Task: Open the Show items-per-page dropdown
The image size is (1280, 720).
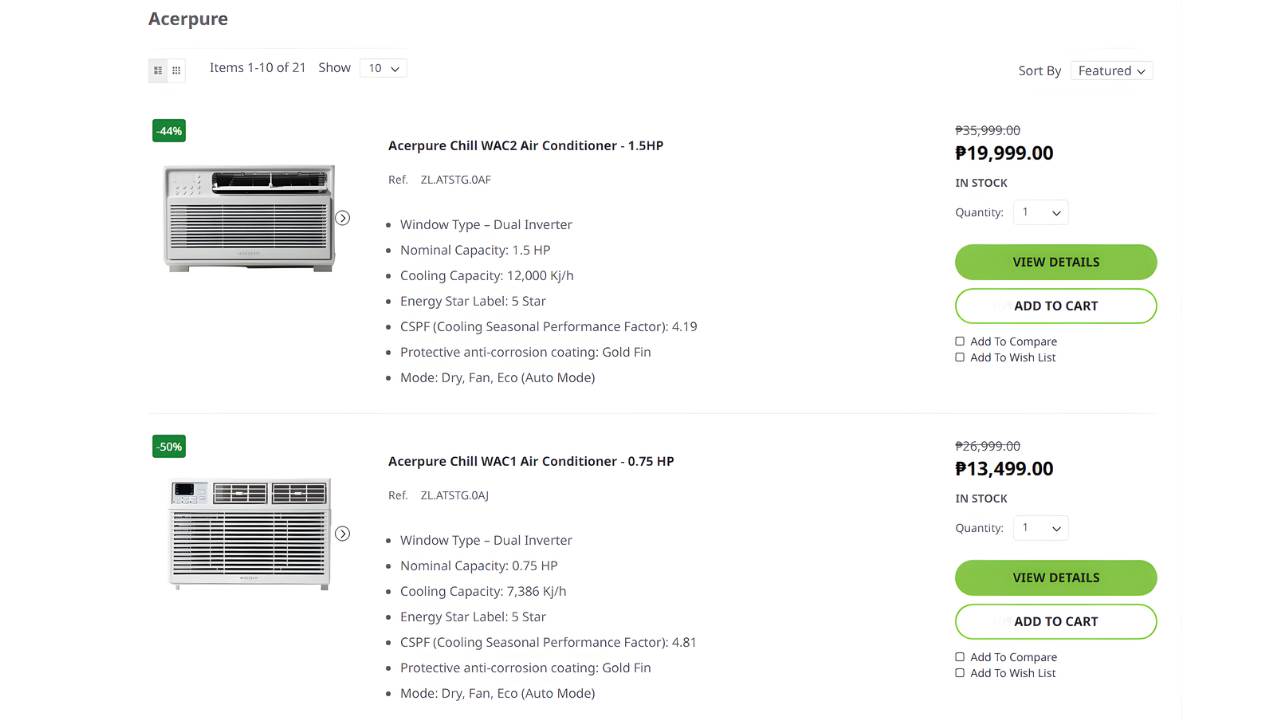Action: [x=383, y=67]
